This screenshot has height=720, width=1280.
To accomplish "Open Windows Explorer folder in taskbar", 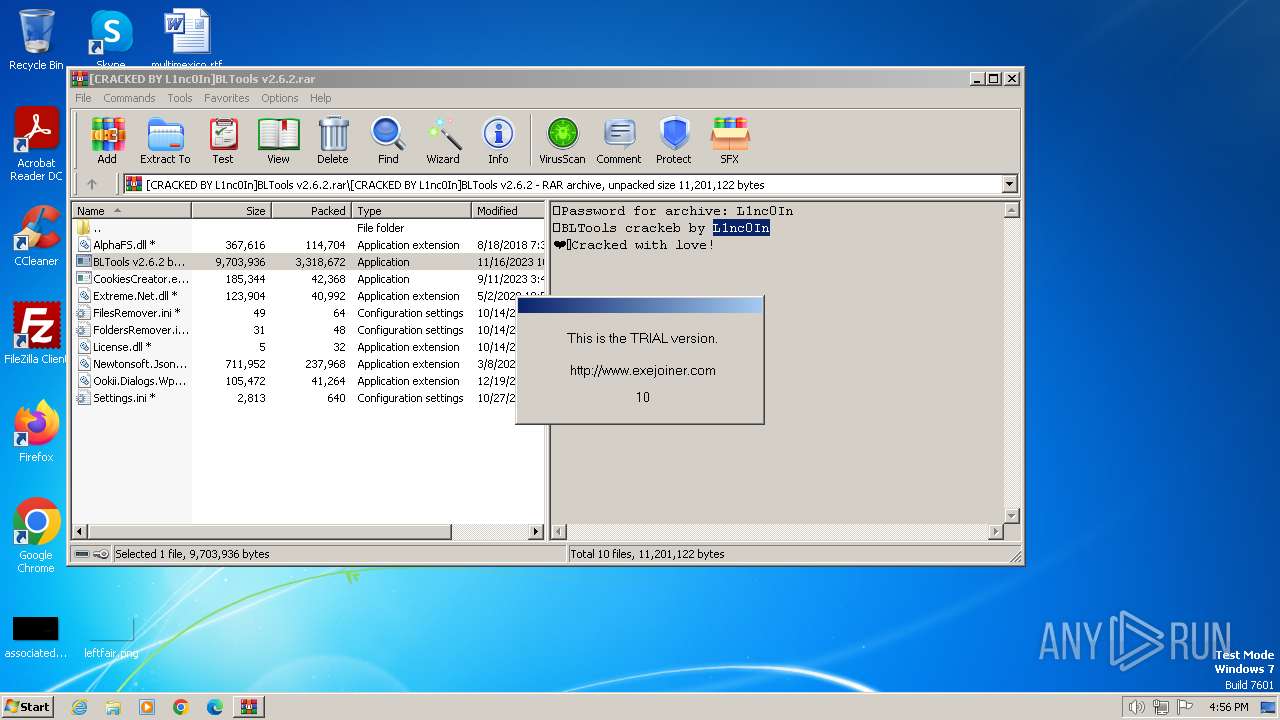I will tap(113, 707).
